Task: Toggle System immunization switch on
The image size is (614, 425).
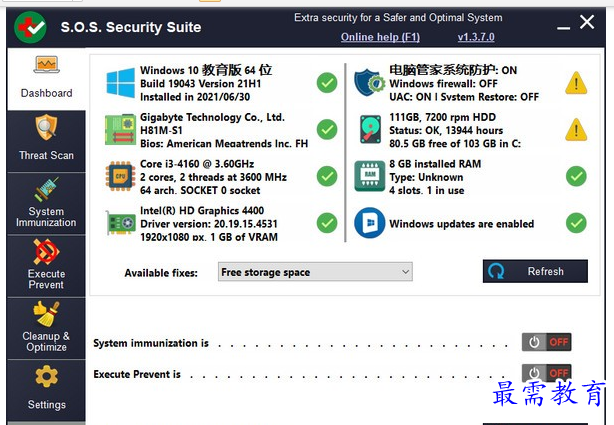Action: pyautogui.click(x=547, y=342)
